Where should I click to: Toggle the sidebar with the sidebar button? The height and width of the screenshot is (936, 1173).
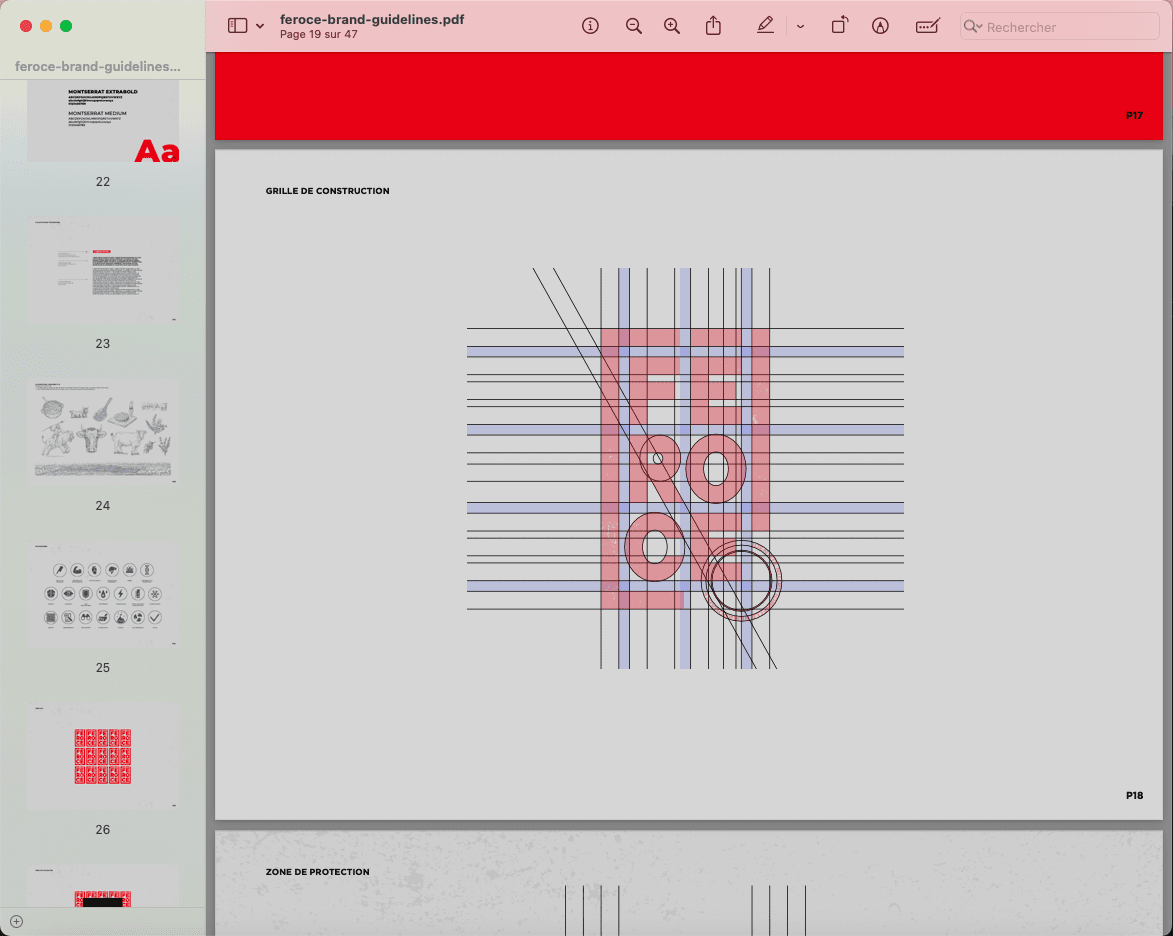237,26
